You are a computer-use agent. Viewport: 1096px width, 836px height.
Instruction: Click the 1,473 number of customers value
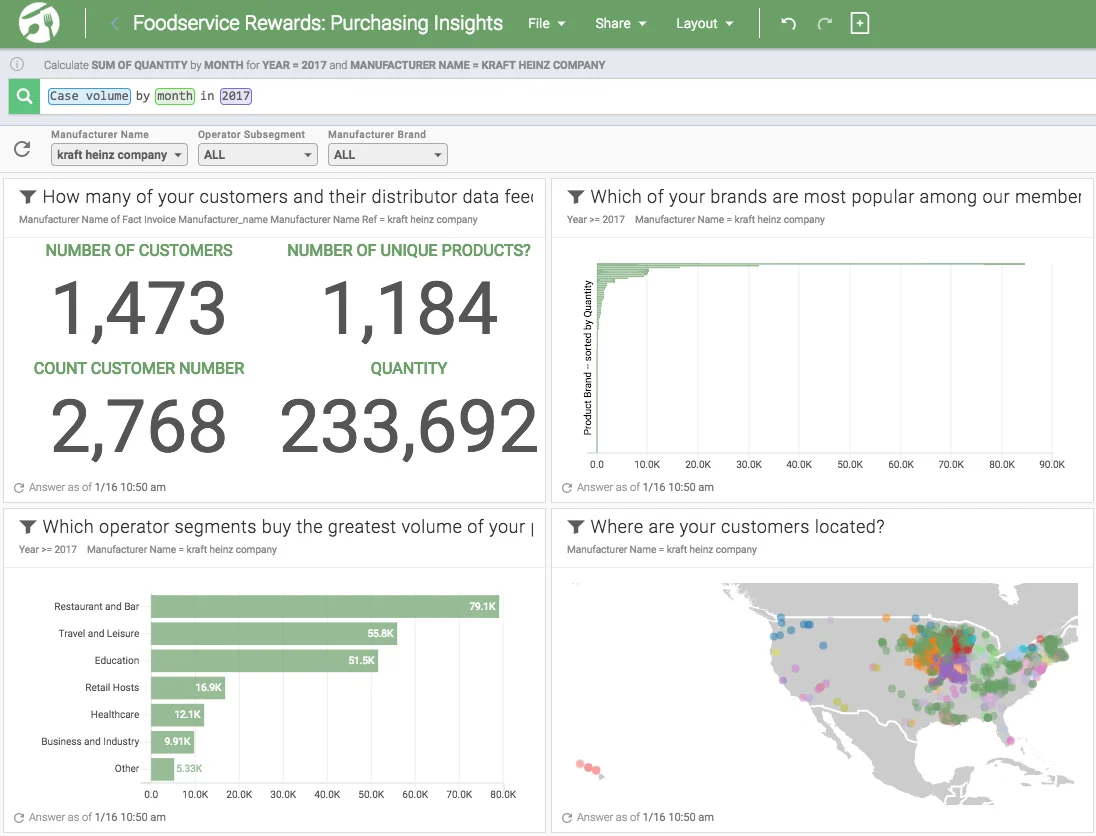(x=138, y=309)
